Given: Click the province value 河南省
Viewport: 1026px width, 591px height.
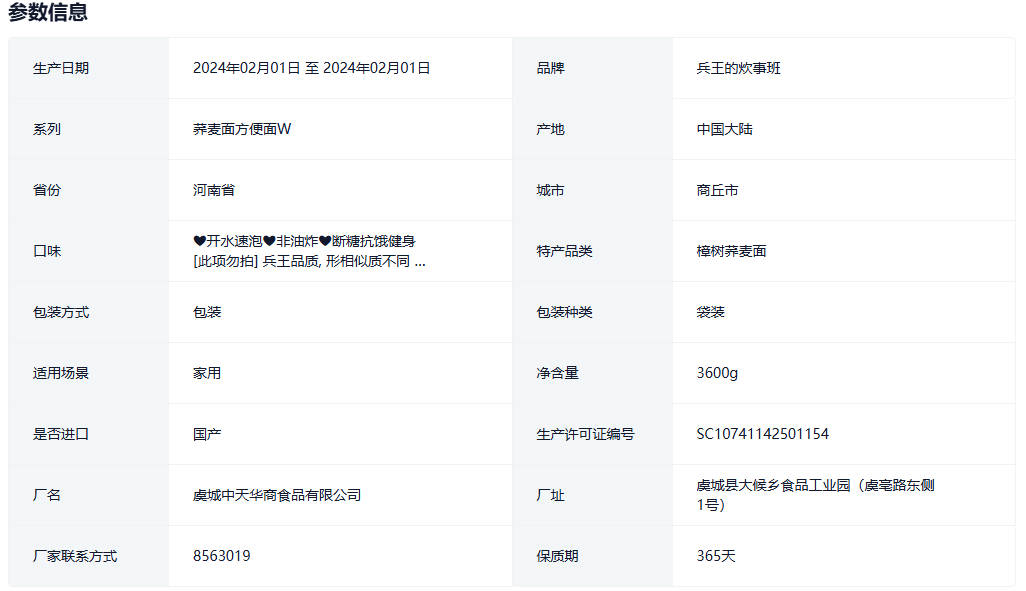Looking at the screenshot, I should (214, 190).
